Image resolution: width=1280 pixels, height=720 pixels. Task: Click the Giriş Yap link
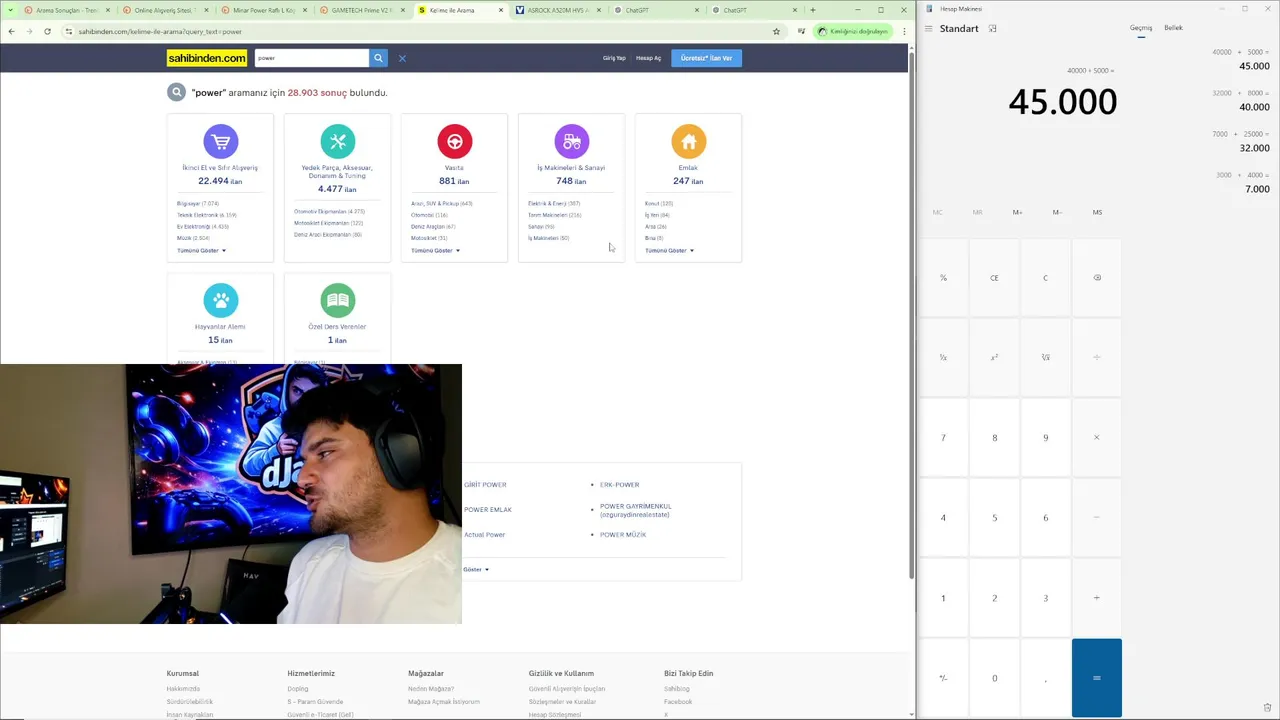tap(614, 58)
